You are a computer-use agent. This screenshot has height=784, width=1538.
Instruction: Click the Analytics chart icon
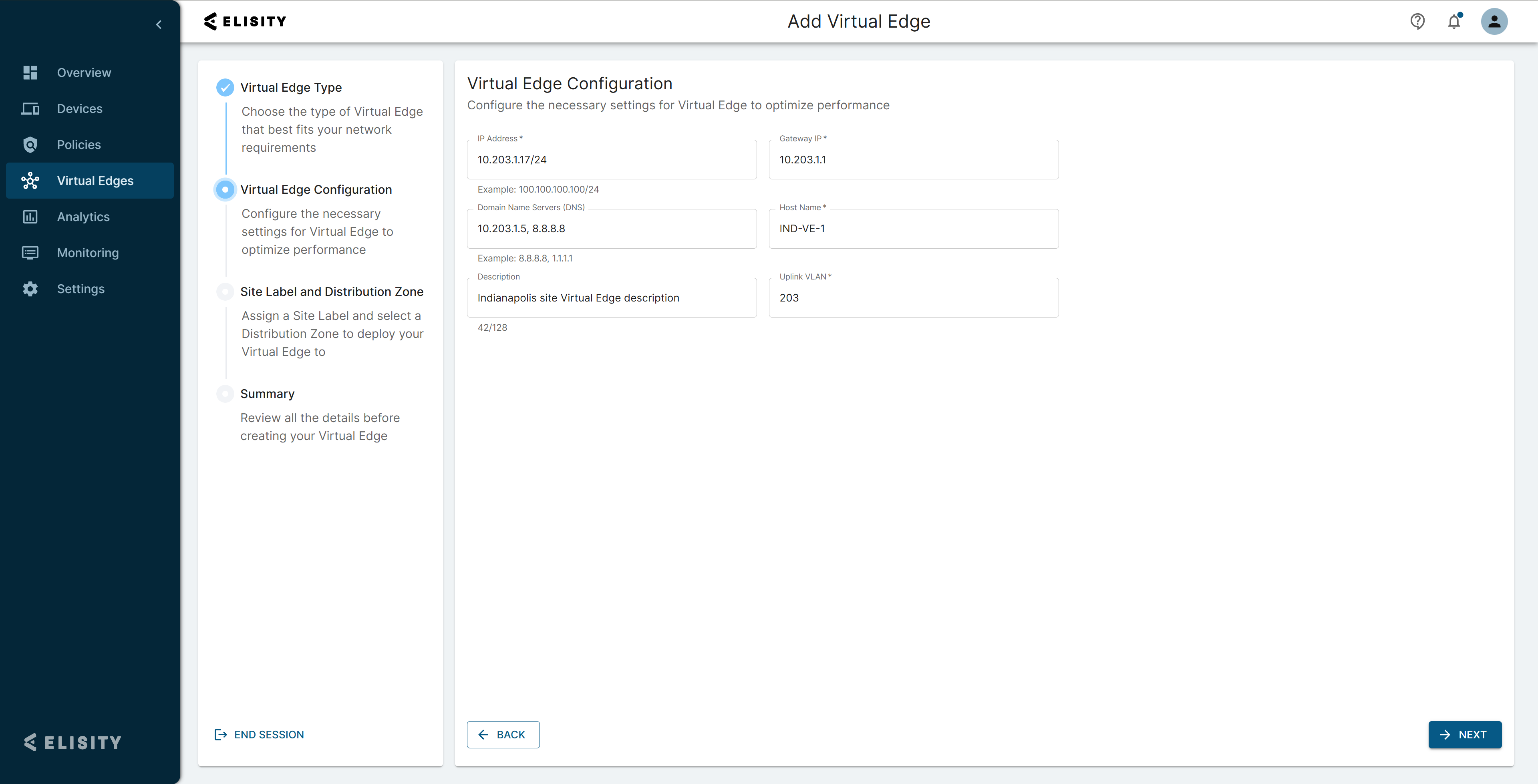click(x=30, y=217)
